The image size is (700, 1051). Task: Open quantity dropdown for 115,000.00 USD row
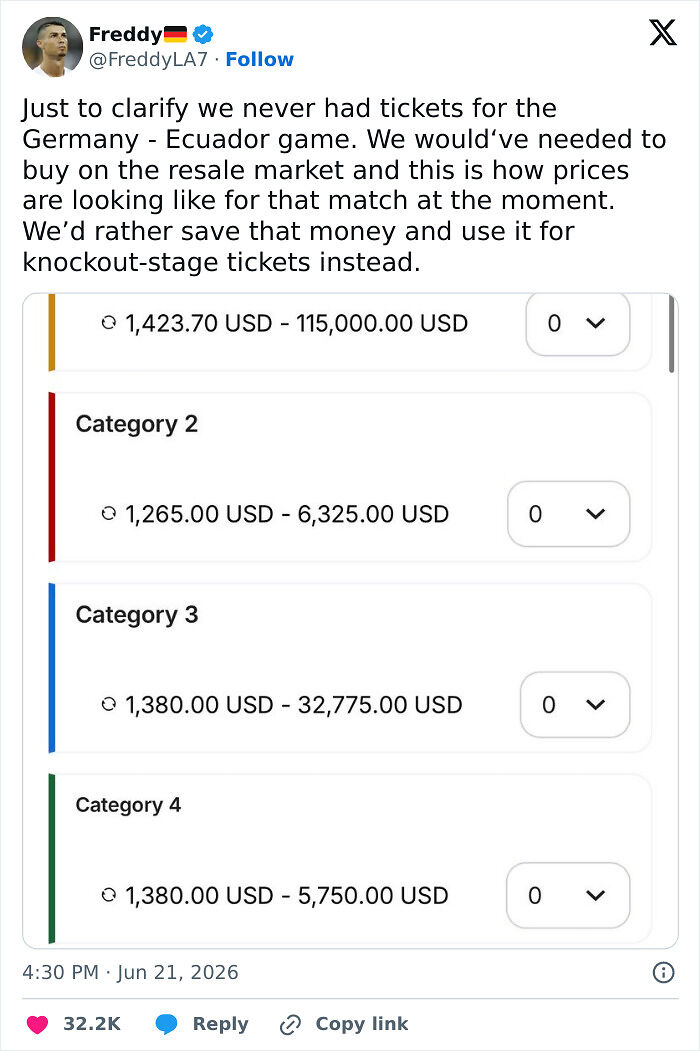click(577, 324)
